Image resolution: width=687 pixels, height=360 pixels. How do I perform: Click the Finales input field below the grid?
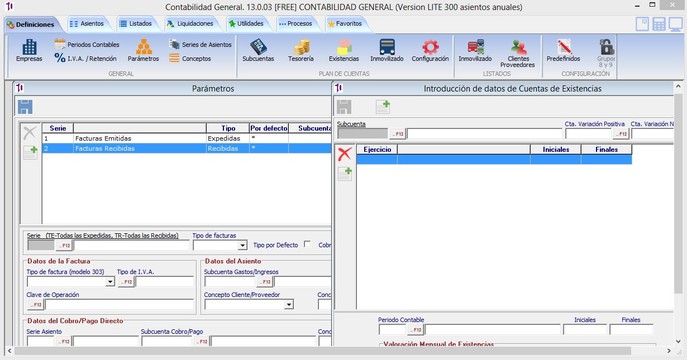(631, 330)
